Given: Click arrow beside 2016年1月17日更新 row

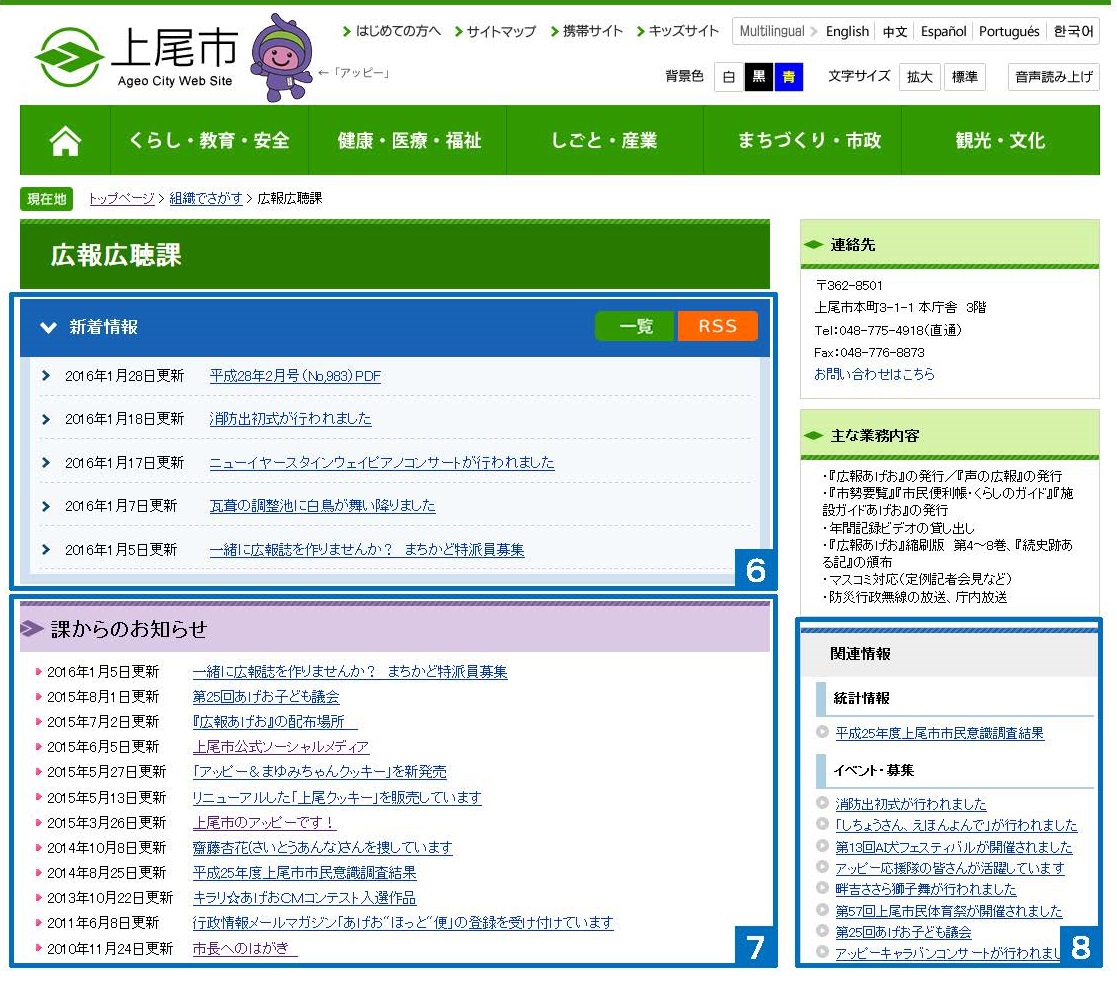Looking at the screenshot, I should coord(46,462).
